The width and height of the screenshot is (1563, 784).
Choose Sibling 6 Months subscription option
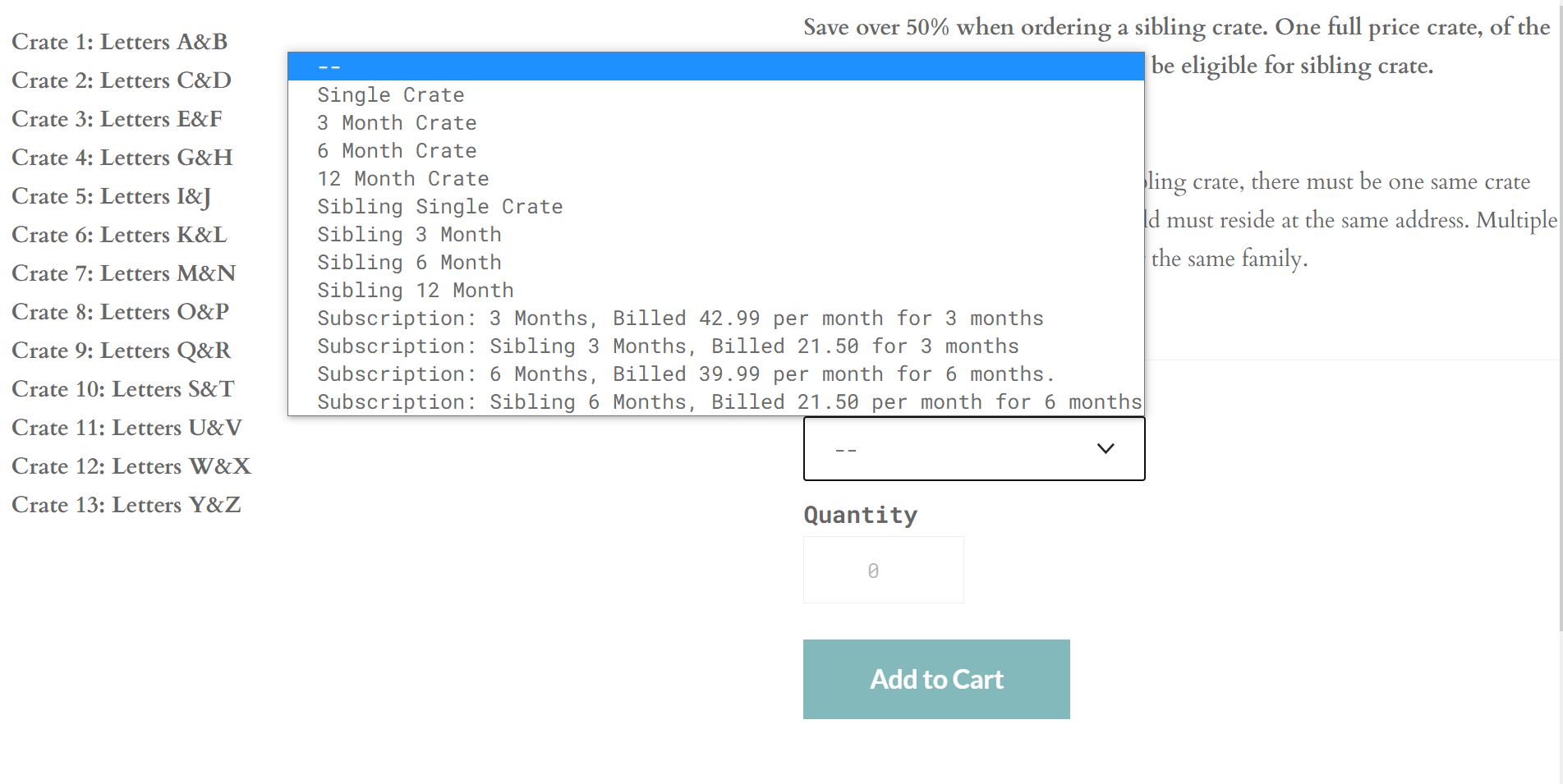tap(729, 402)
